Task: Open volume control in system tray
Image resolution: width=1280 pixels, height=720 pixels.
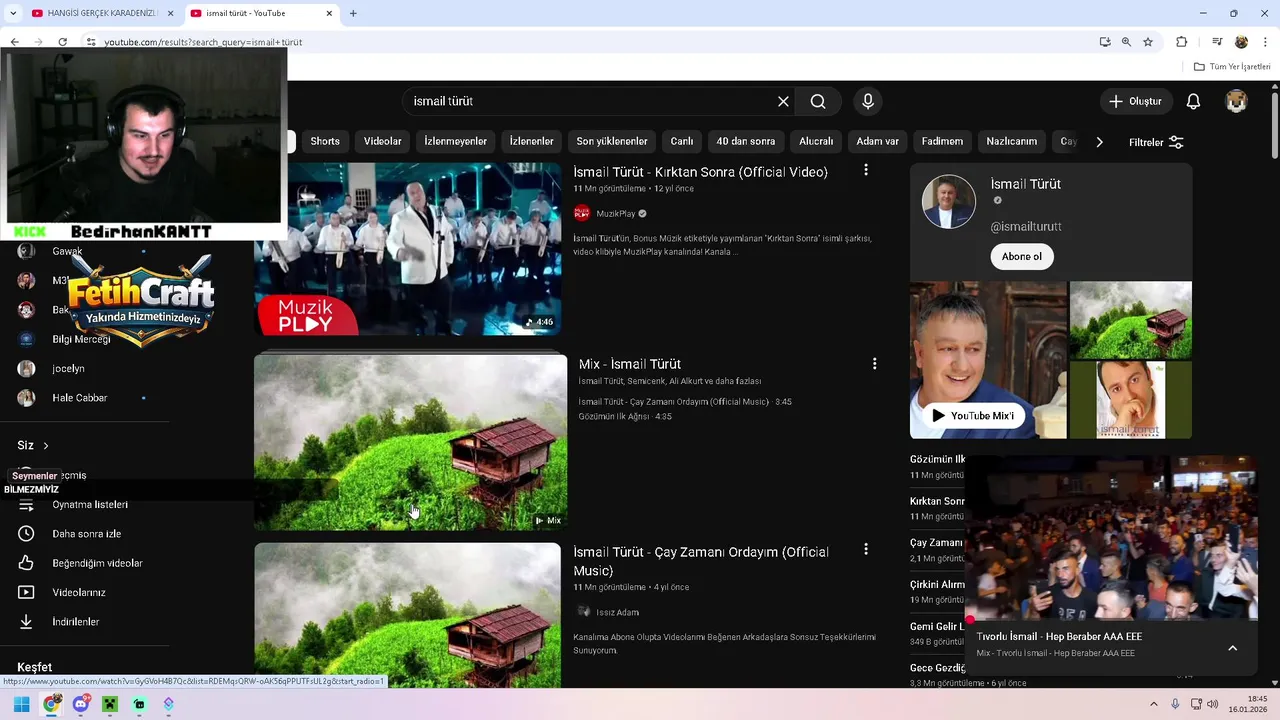Action: tap(1213, 704)
